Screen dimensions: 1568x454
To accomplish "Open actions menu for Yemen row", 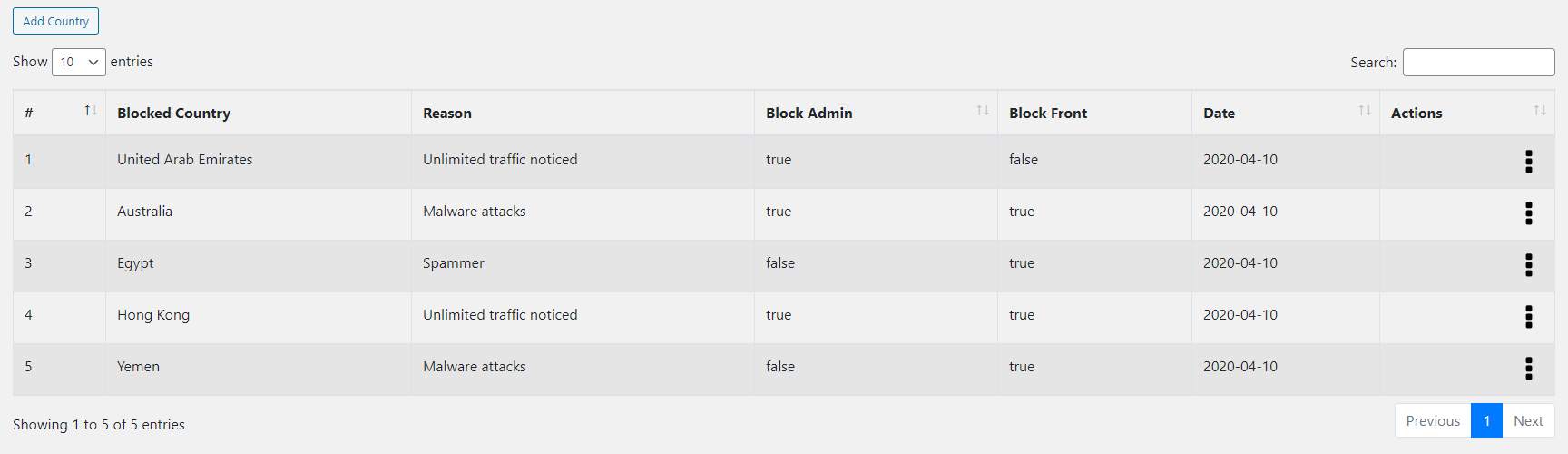I will 1529,369.
